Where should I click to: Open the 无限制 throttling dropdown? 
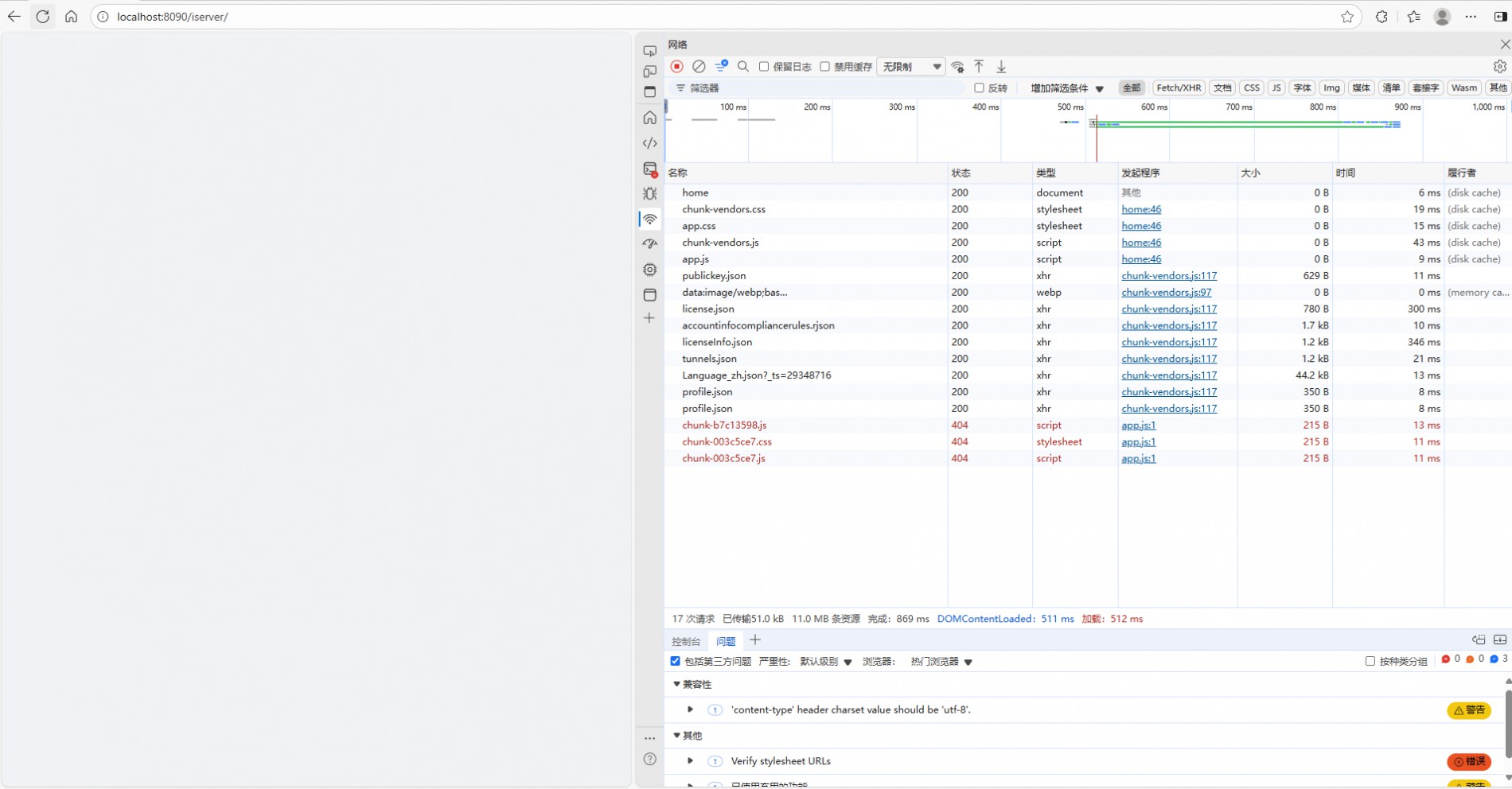[x=910, y=67]
